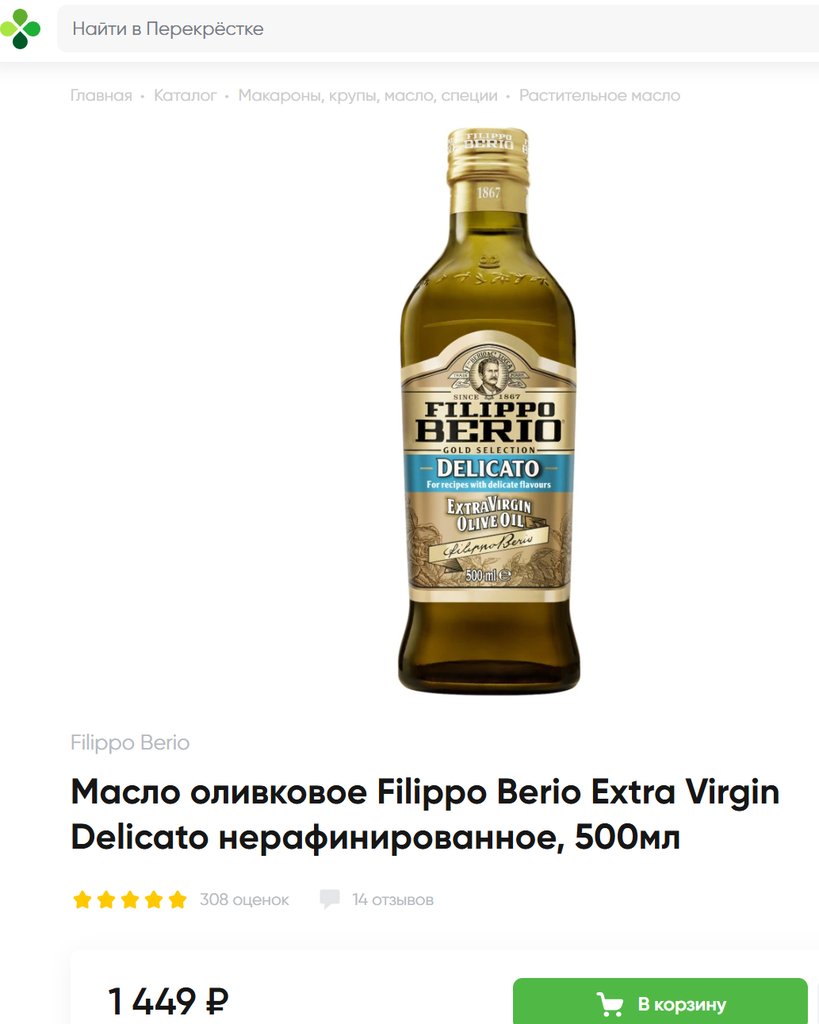The width and height of the screenshot is (819, 1024).
Task: Open the Filippo Berio bottle product image
Action: pyautogui.click(x=489, y=411)
